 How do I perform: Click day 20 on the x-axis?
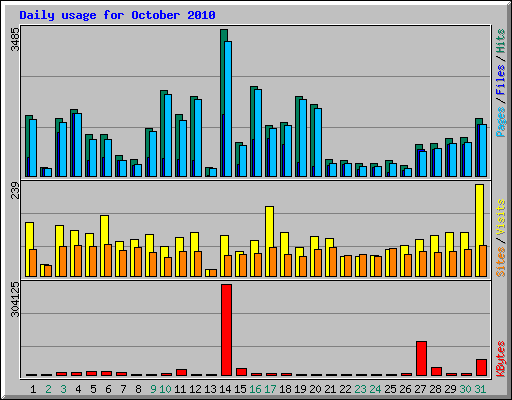click(315, 389)
